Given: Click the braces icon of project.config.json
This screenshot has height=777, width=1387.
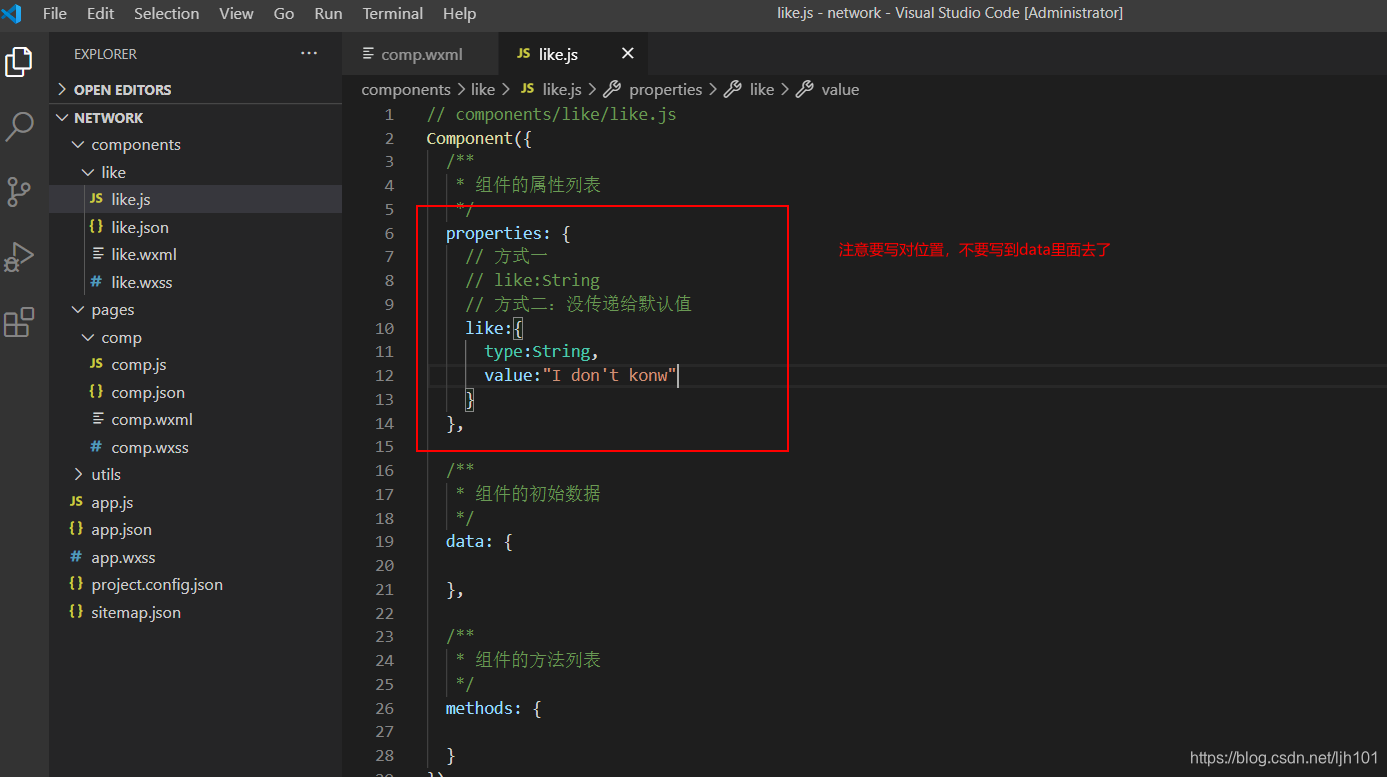Looking at the screenshot, I should coord(76,584).
